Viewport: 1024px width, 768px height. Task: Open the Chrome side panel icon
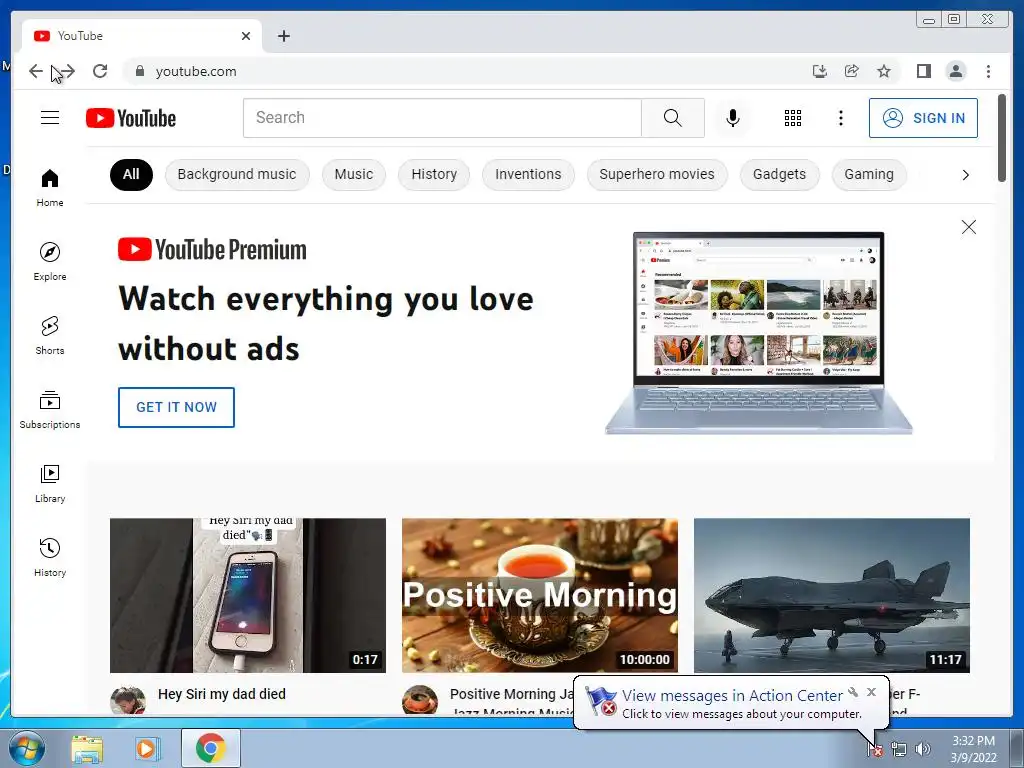pos(923,71)
